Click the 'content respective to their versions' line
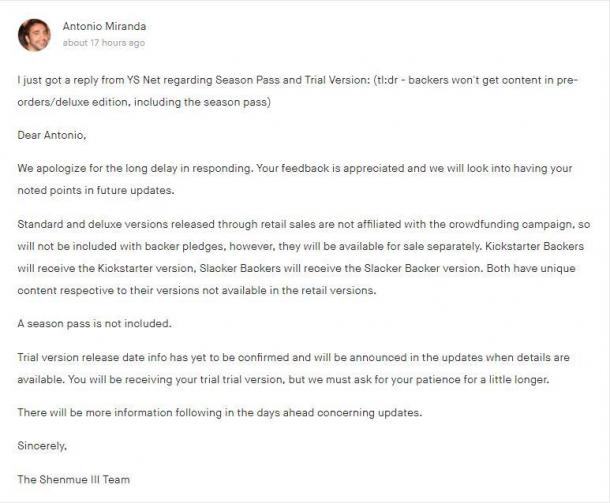 197,291
